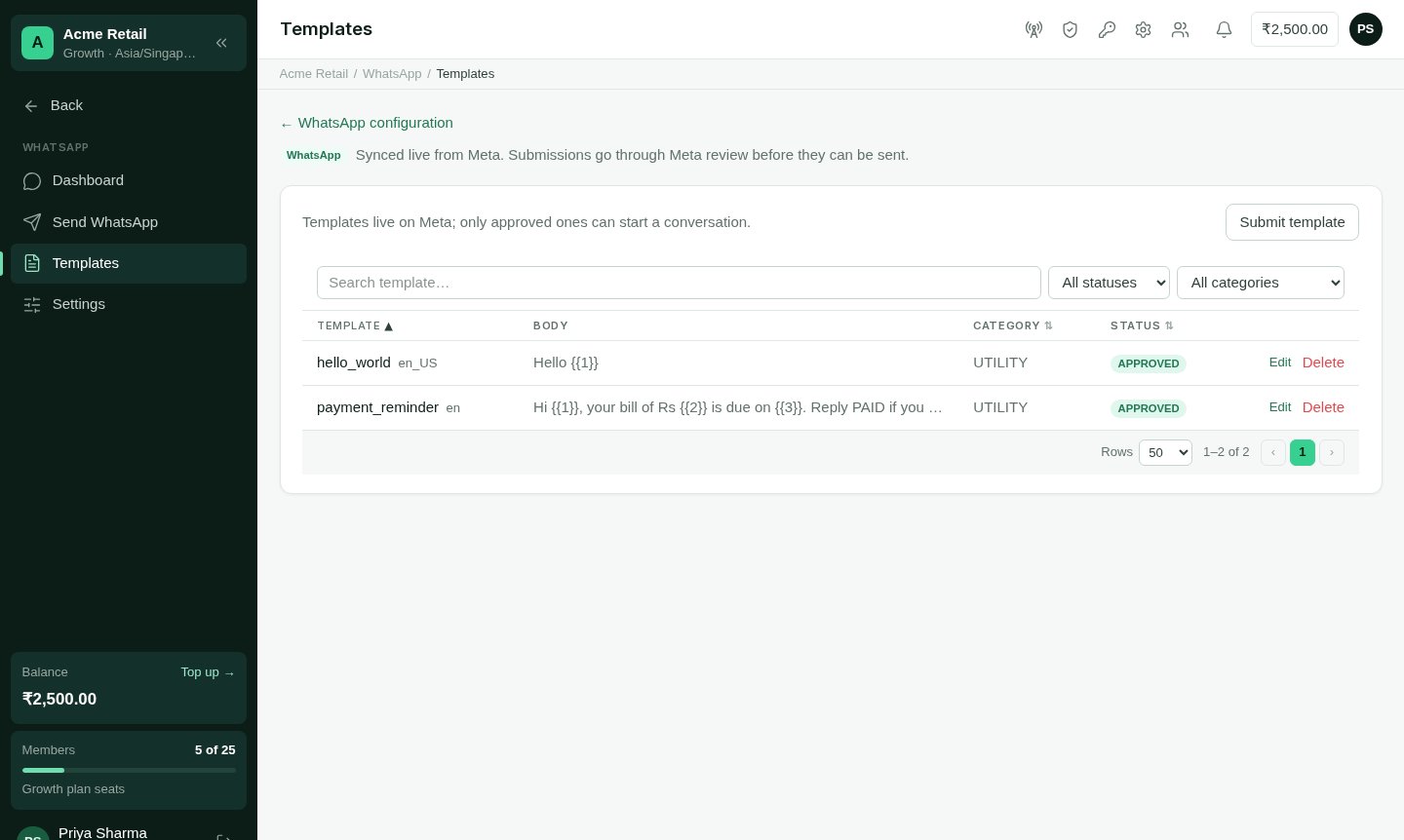Image resolution: width=1404 pixels, height=840 pixels.
Task: Go back to WhatsApp configuration link
Action: pos(367,123)
